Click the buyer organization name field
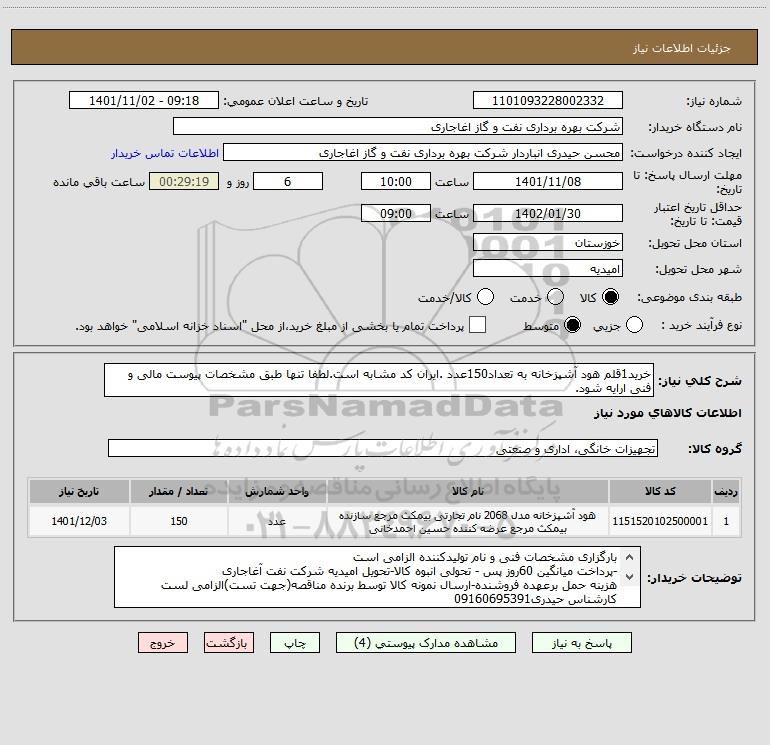The image size is (770, 745). 398,126
